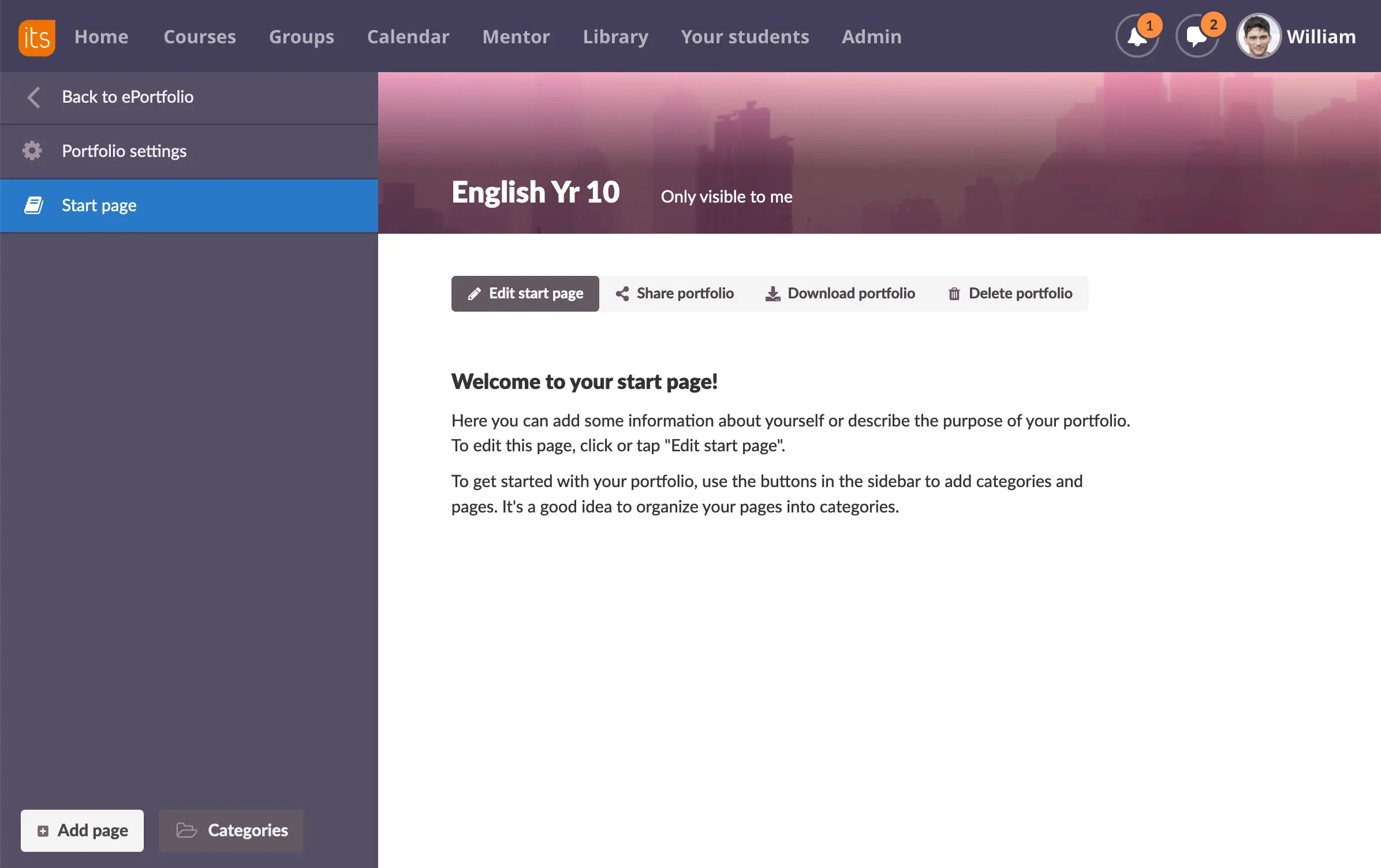Open the William user name dropdown
This screenshot has width=1381, height=868.
tap(1321, 37)
